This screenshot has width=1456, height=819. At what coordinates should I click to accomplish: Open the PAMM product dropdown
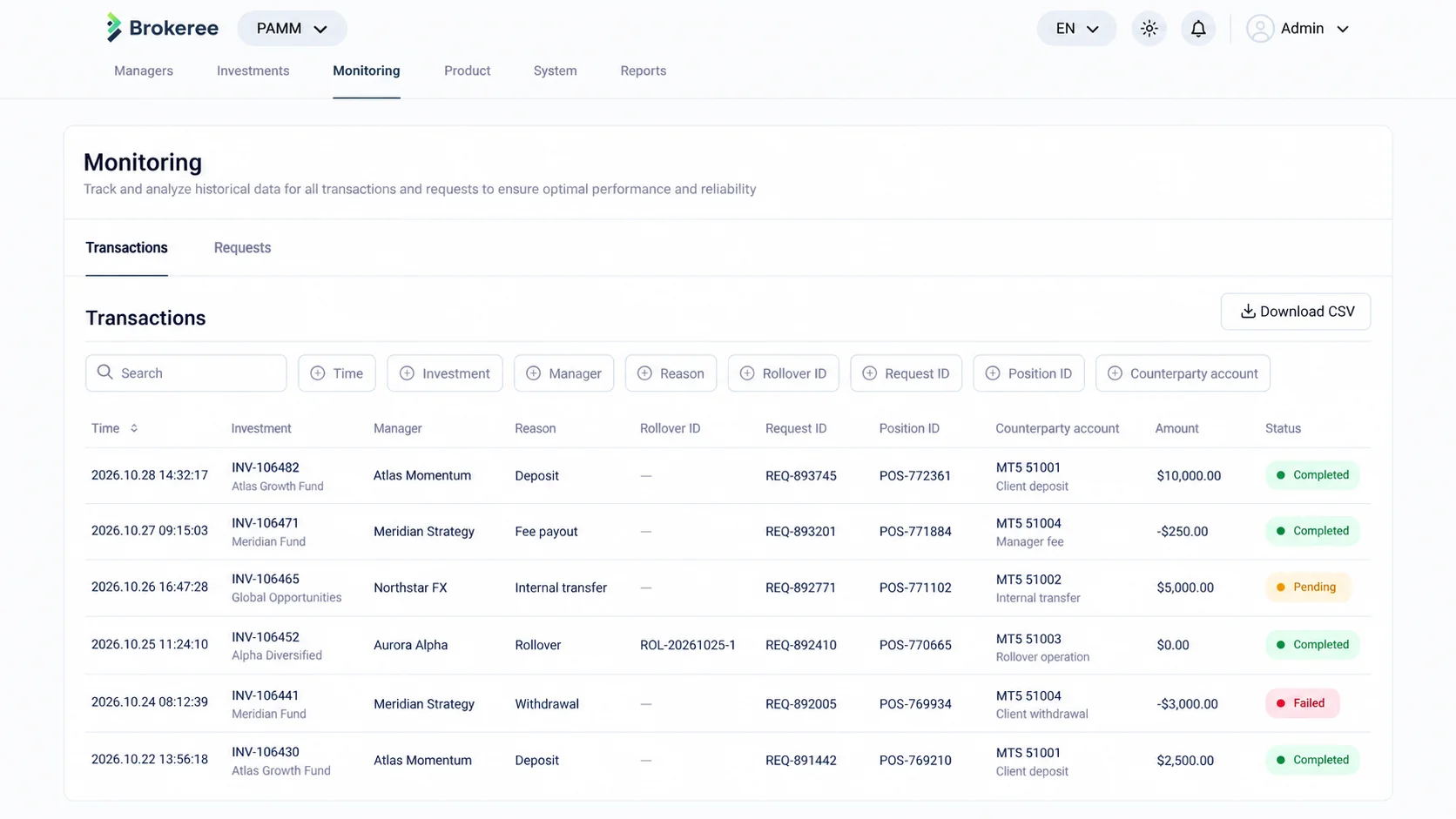pos(292,29)
